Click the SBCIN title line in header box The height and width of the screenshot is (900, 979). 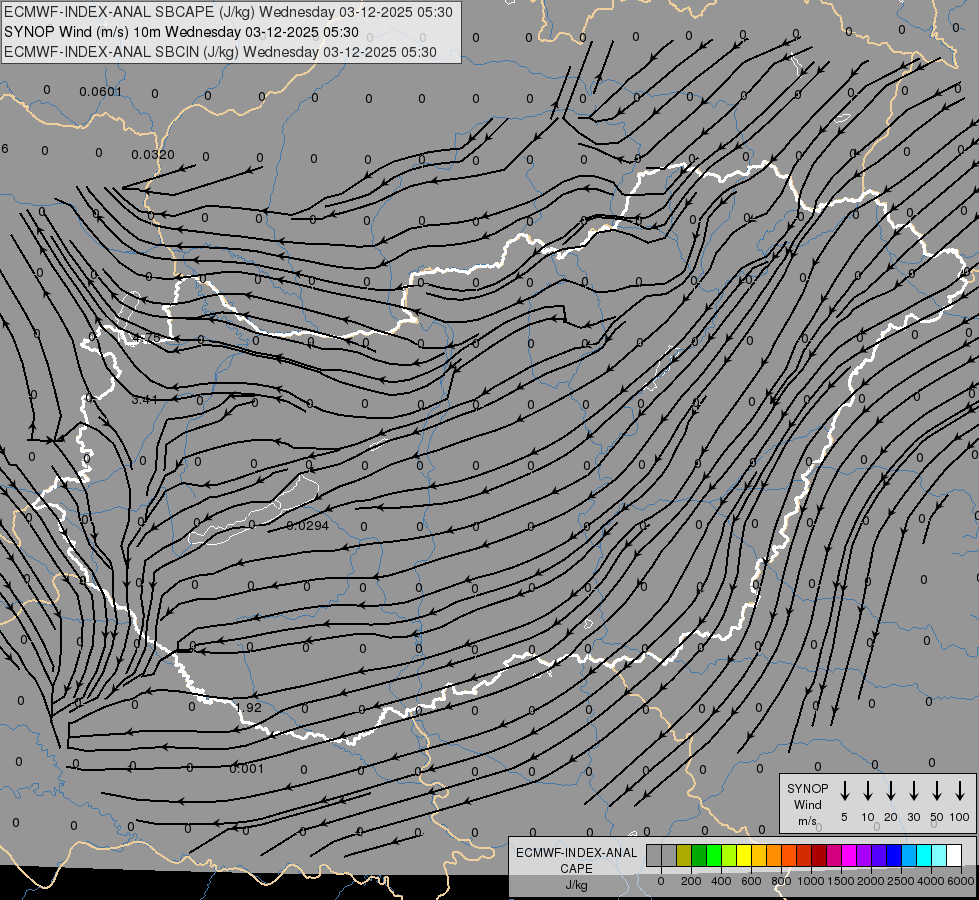(220, 52)
